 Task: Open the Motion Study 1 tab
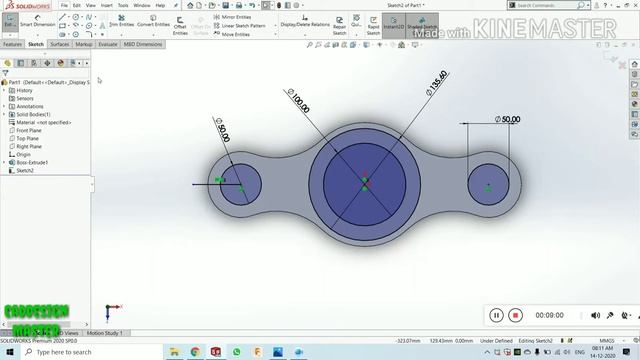coord(104,333)
